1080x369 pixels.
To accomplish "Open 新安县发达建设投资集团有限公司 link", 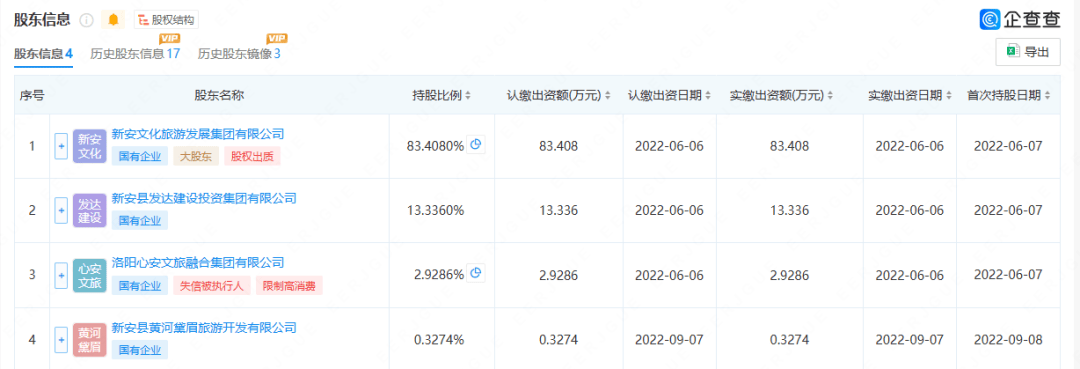I will pyautogui.click(x=204, y=198).
